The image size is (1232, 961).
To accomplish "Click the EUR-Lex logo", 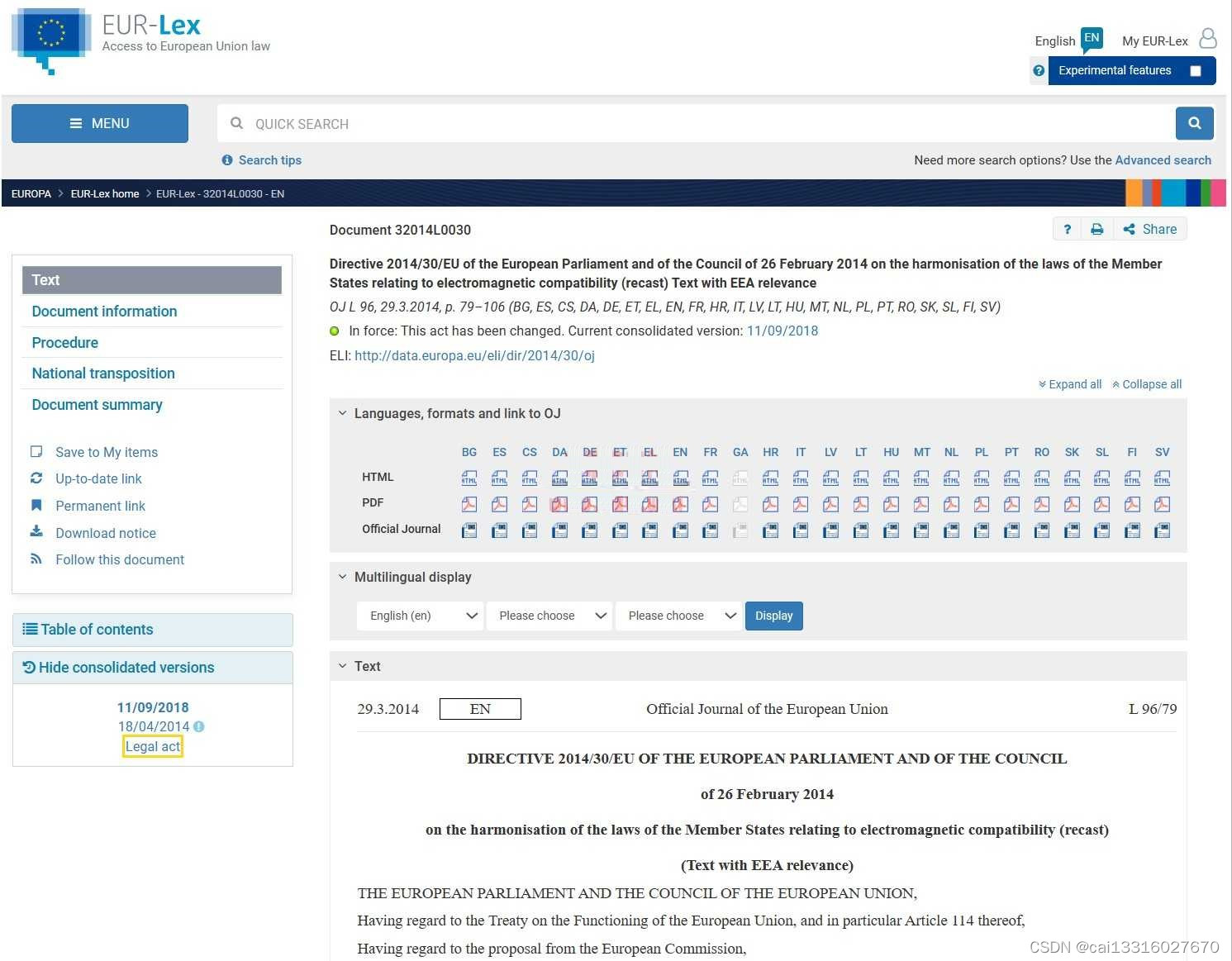I will click(x=141, y=40).
